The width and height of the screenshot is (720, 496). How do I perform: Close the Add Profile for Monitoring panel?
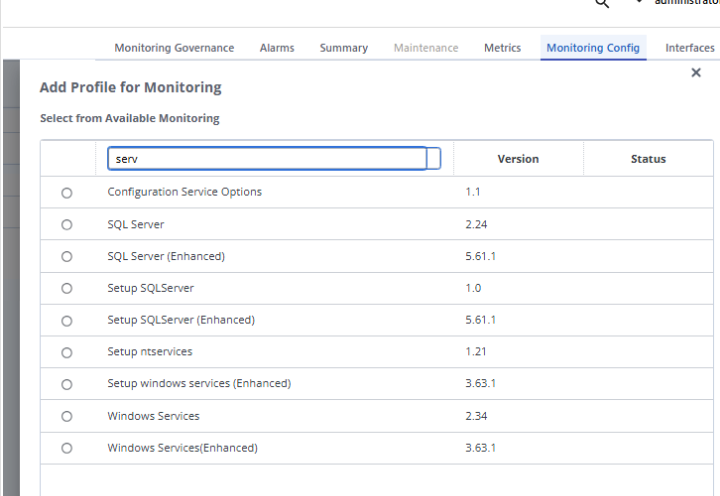696,73
